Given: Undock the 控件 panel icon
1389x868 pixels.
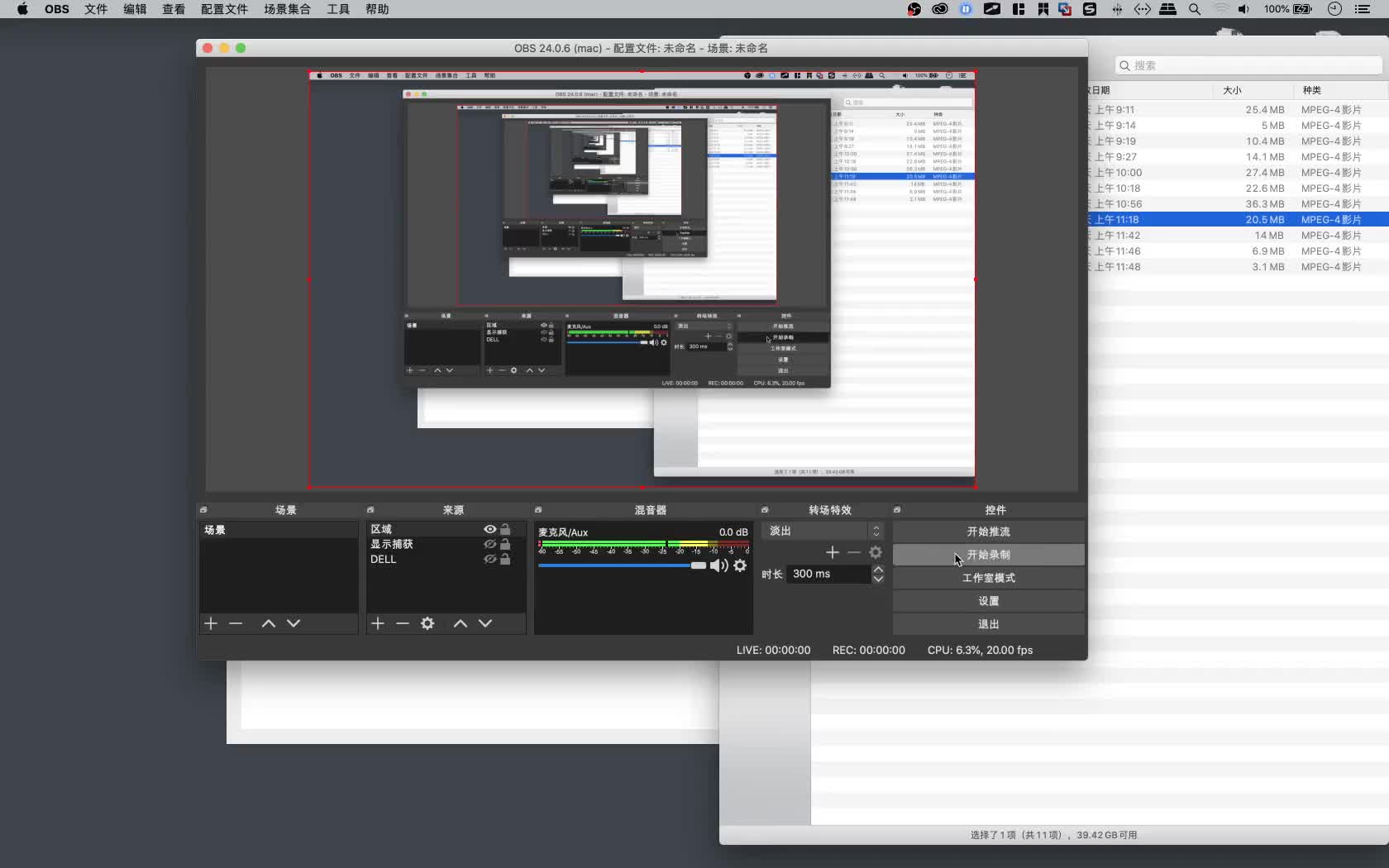Looking at the screenshot, I should (897, 510).
